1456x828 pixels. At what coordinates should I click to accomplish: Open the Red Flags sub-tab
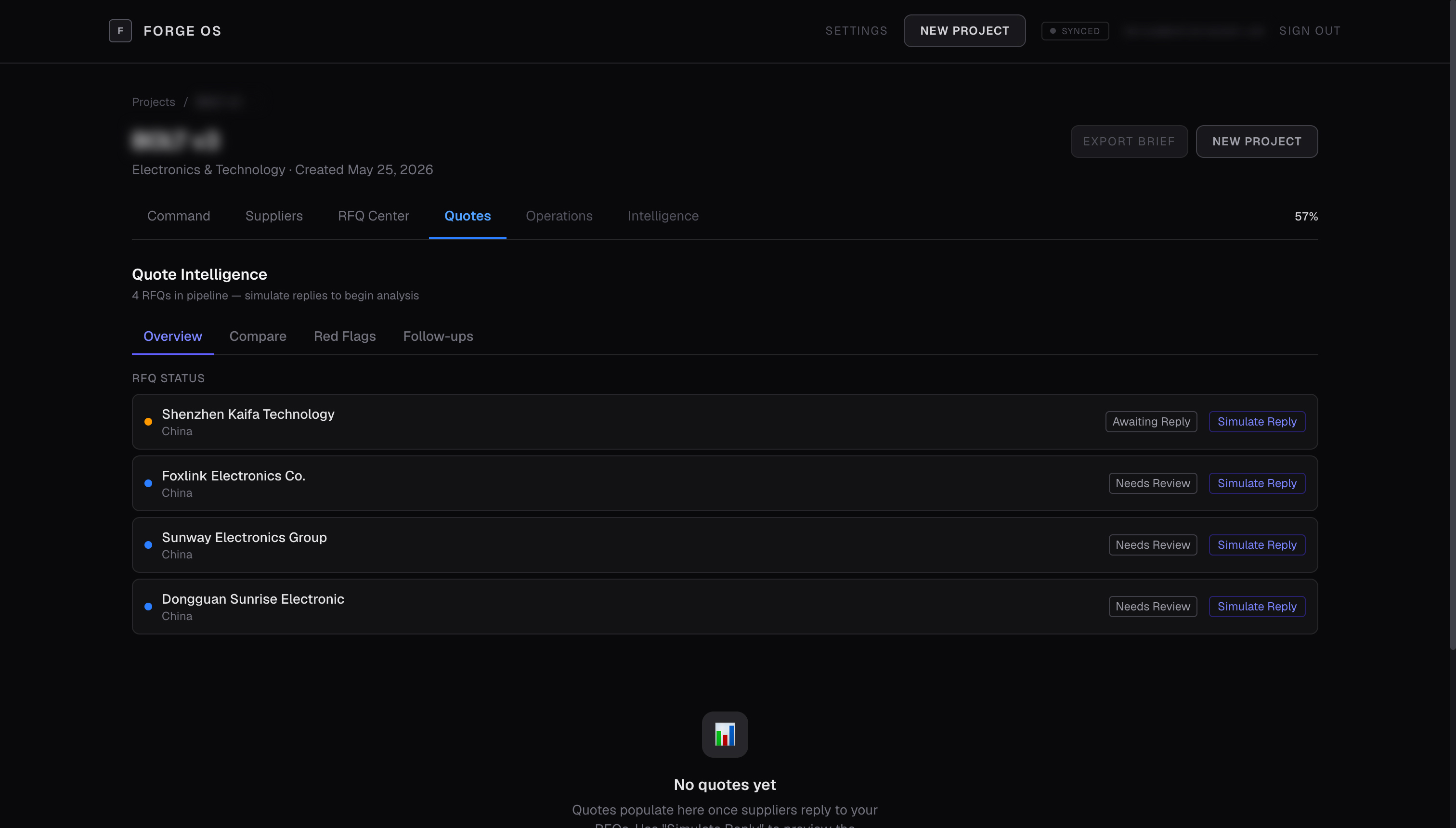[345, 336]
